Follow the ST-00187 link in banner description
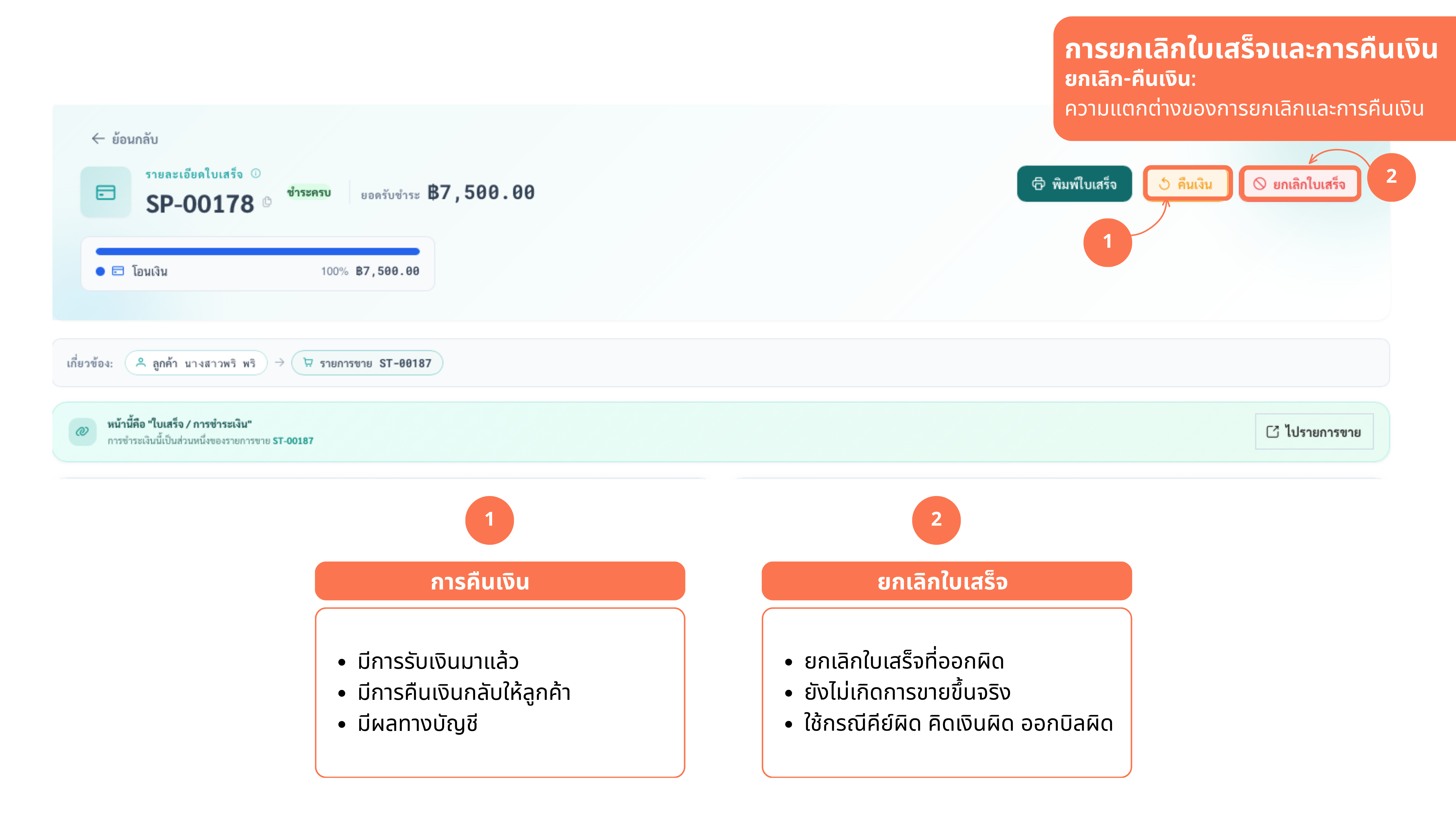Image resolution: width=1456 pixels, height=819 pixels. pos(293,441)
